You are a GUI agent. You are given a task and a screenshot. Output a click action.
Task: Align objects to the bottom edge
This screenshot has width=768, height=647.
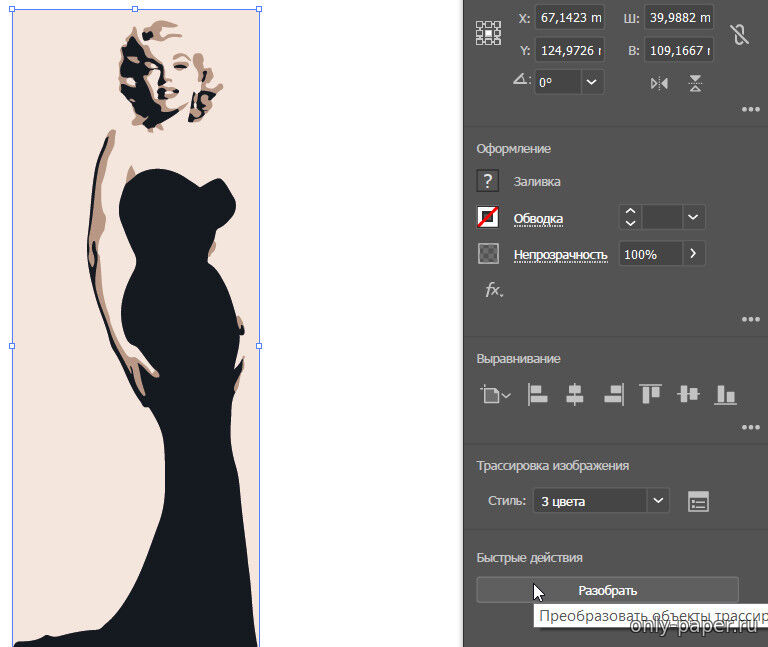coord(725,394)
